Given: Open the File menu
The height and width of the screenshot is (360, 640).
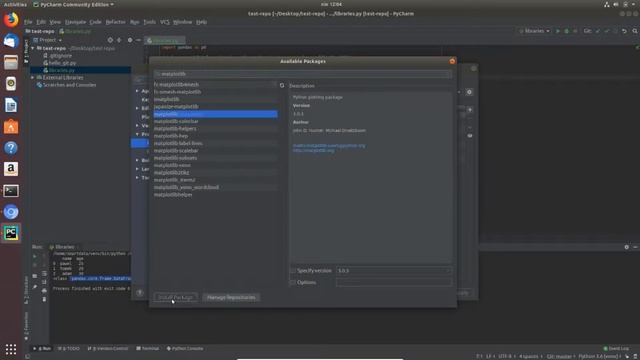Looking at the screenshot, I should 28,22.
